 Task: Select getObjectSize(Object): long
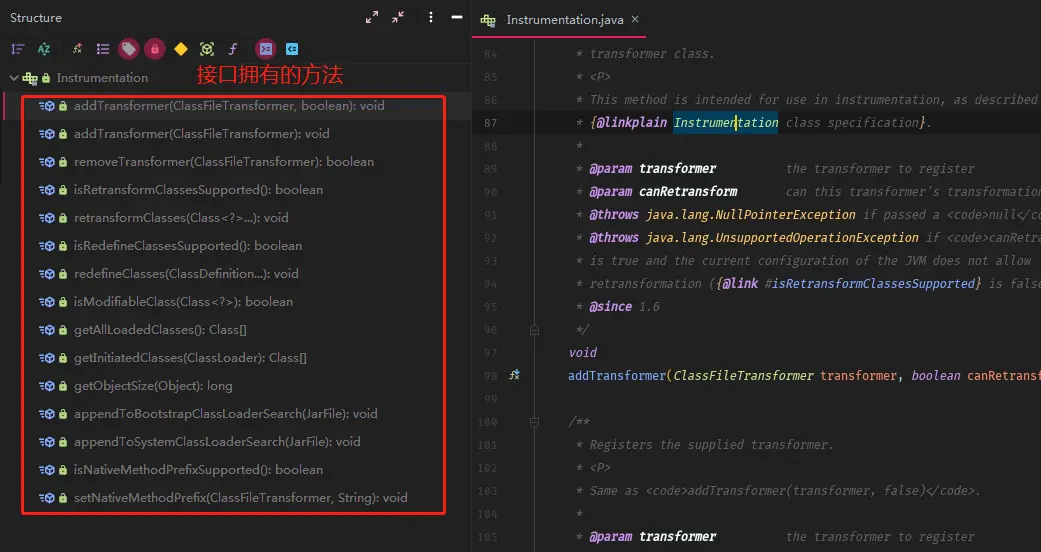(x=153, y=386)
